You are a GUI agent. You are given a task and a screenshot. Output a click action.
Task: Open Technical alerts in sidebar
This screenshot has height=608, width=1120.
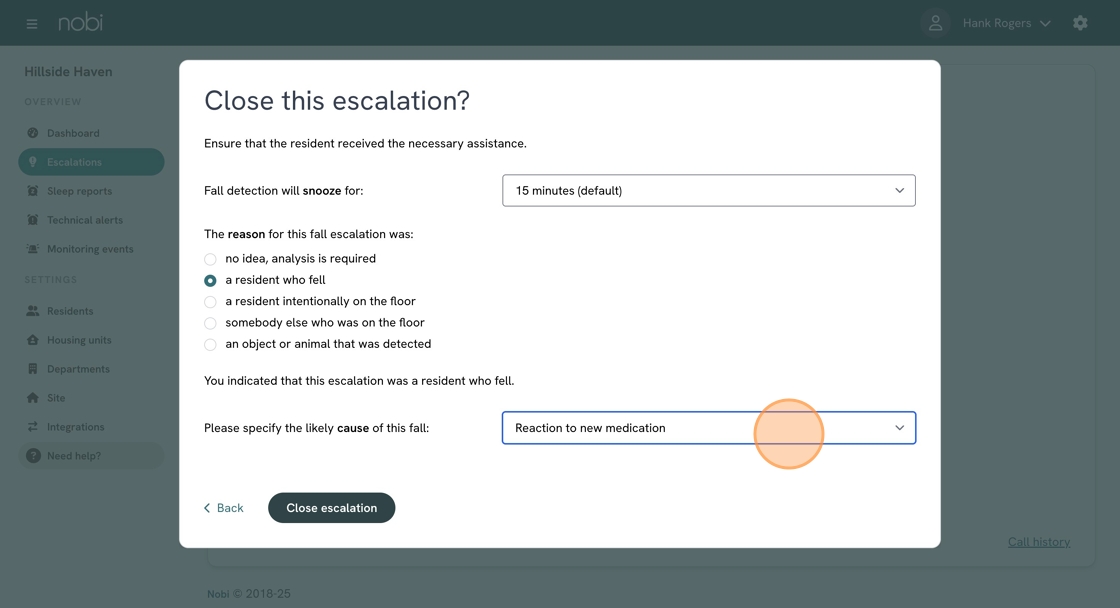[91, 220]
